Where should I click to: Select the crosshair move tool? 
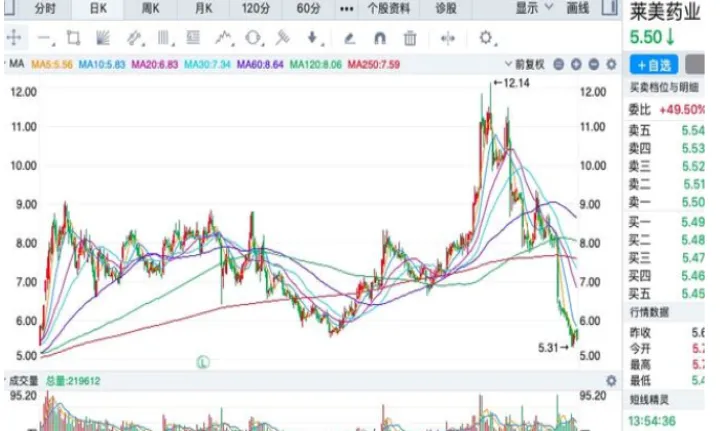pos(14,38)
